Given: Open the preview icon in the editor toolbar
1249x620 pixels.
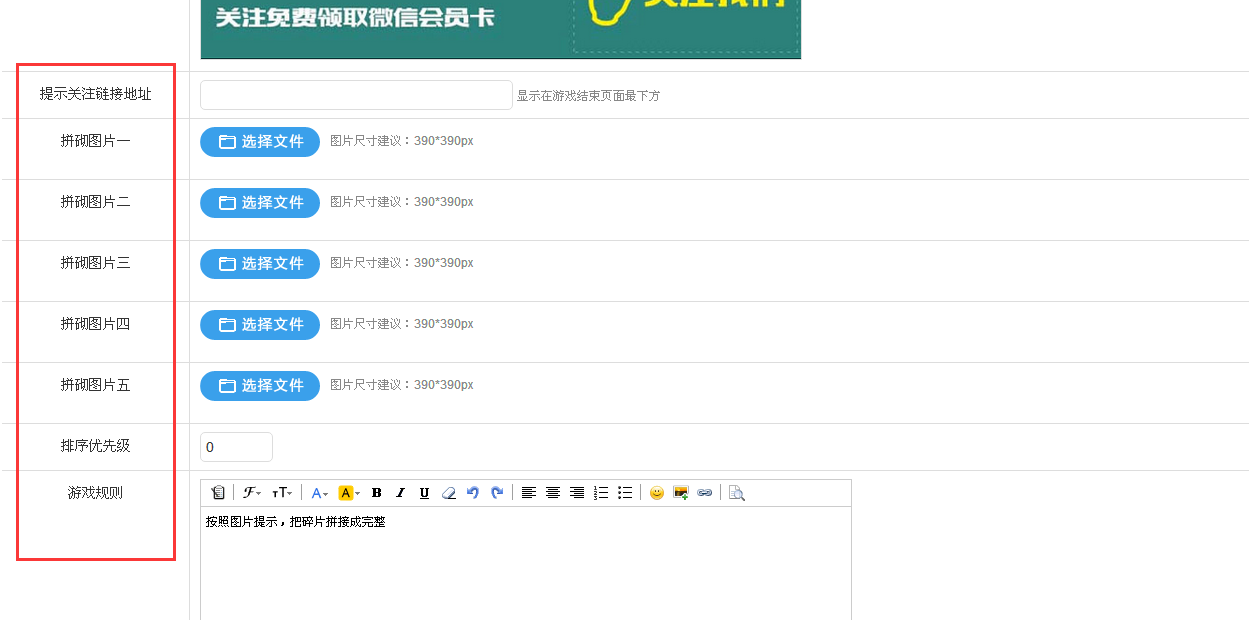Looking at the screenshot, I should pos(737,493).
